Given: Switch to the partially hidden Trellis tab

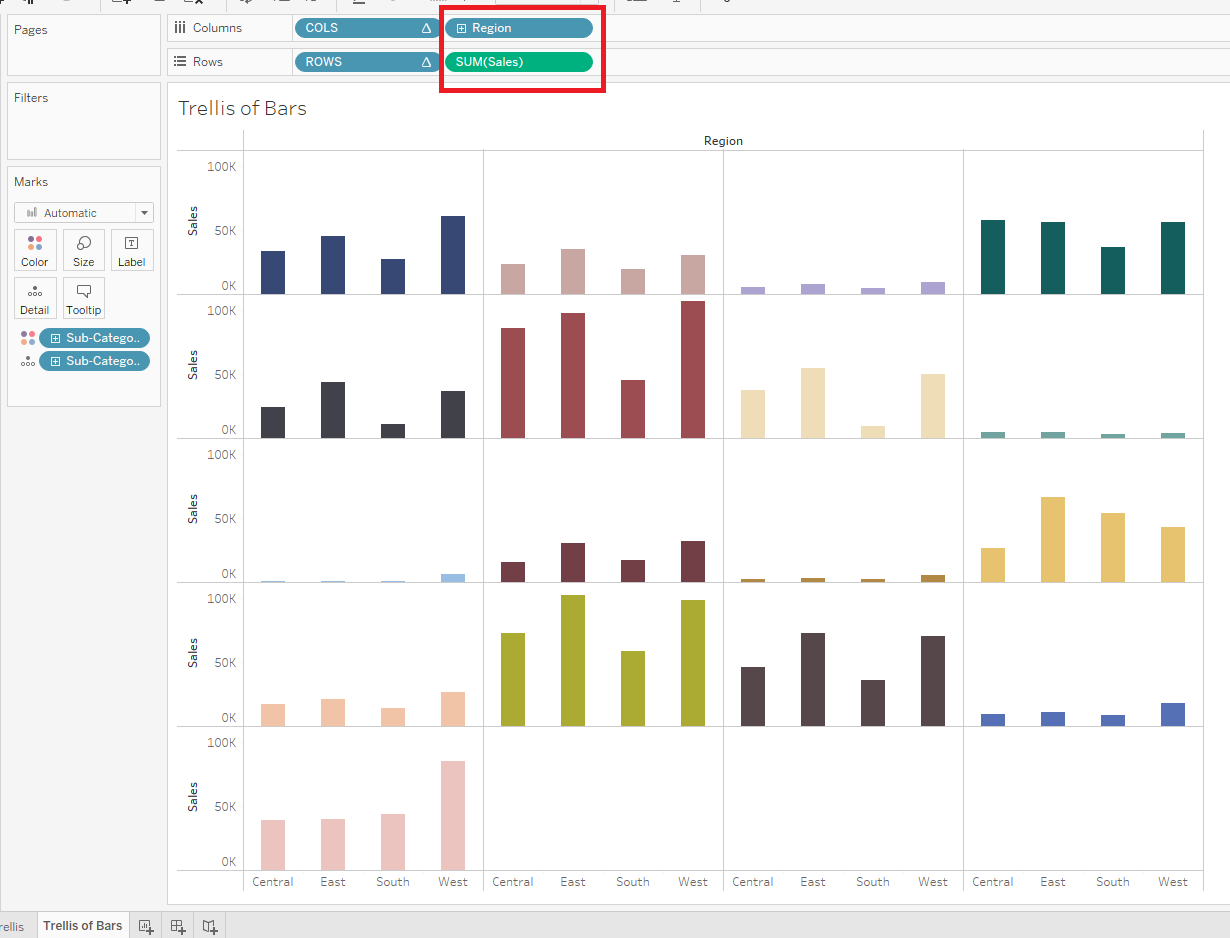Looking at the screenshot, I should tap(12, 927).
